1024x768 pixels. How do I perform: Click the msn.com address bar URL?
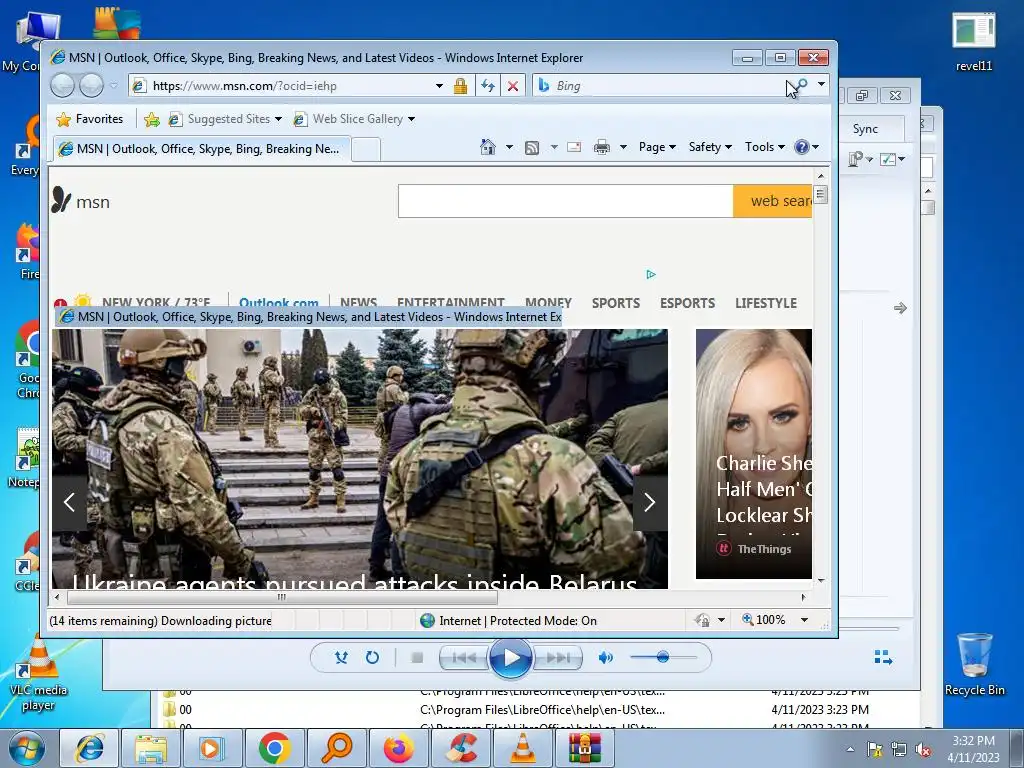(244, 86)
